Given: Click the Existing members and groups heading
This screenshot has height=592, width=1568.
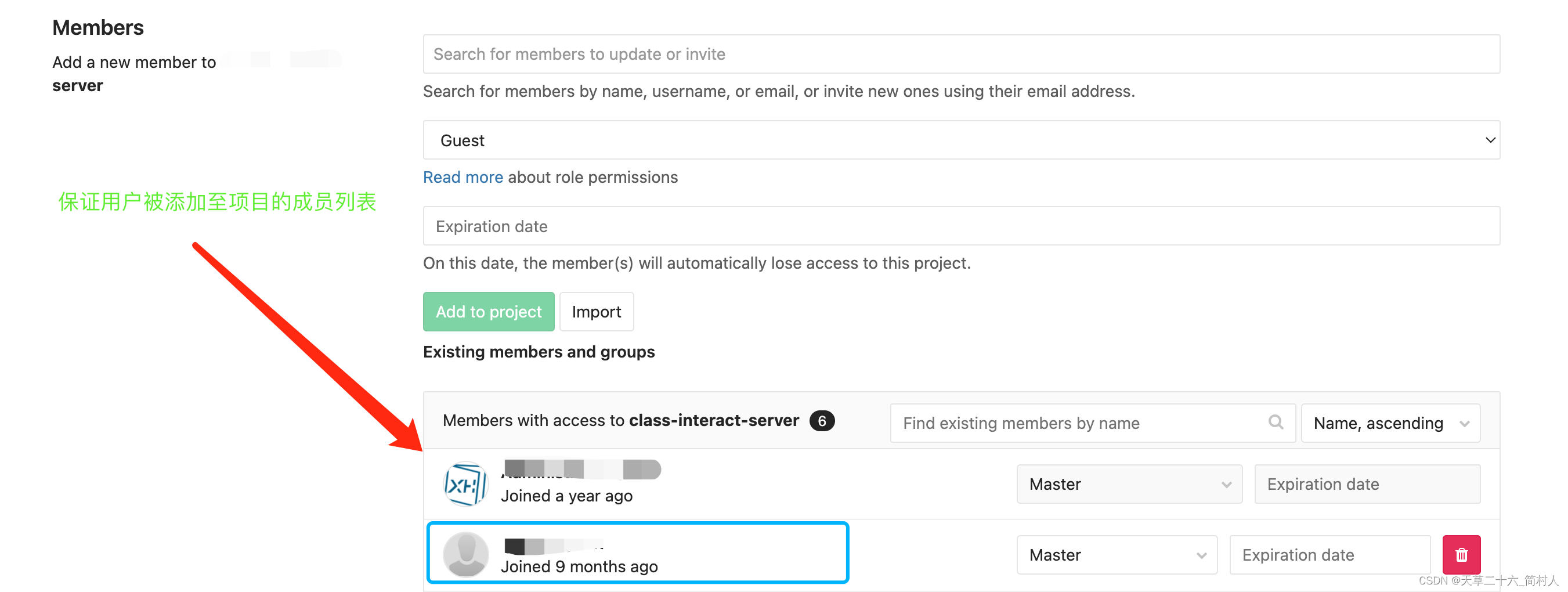Looking at the screenshot, I should point(538,351).
